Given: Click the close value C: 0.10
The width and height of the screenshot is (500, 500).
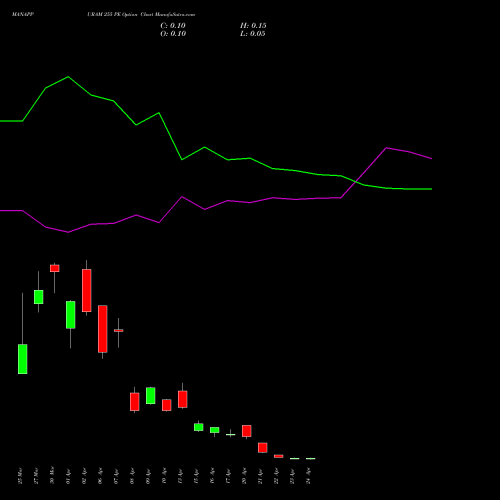Looking at the screenshot, I should [173, 26].
